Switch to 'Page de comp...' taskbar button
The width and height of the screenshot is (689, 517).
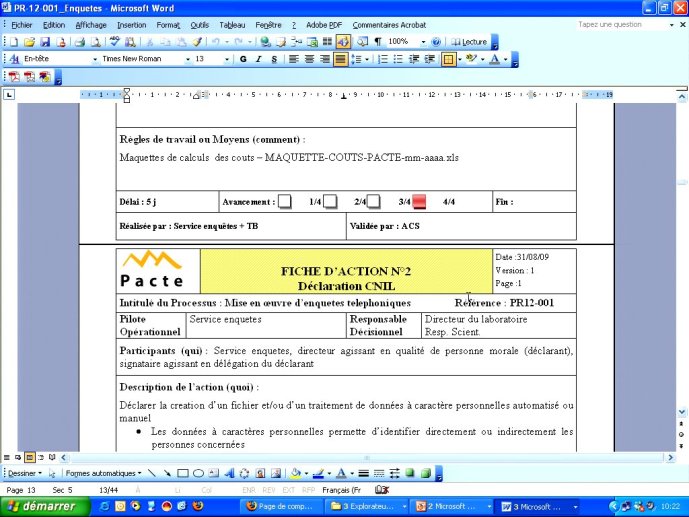point(280,506)
